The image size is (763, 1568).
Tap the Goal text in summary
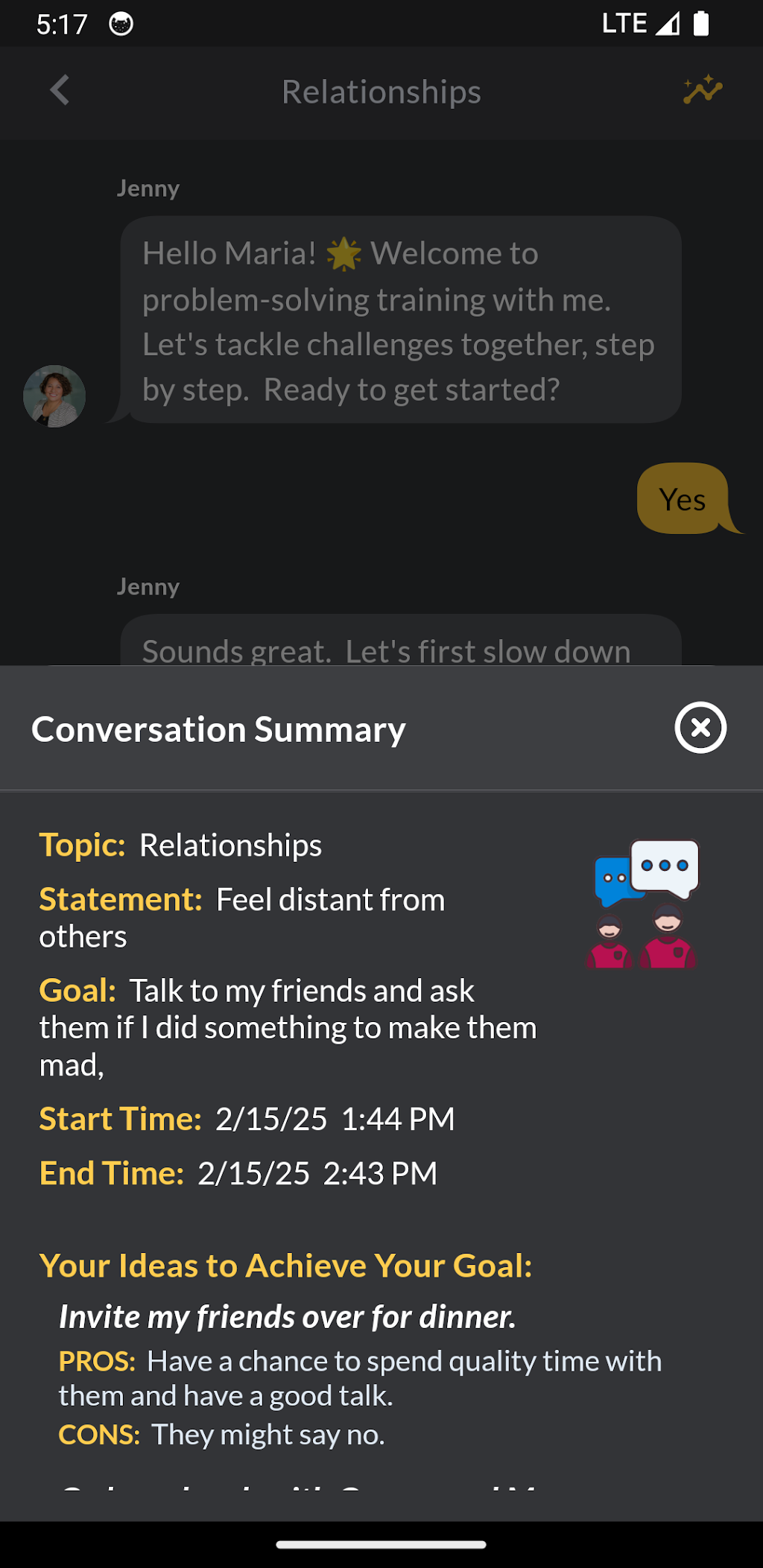(288, 1027)
